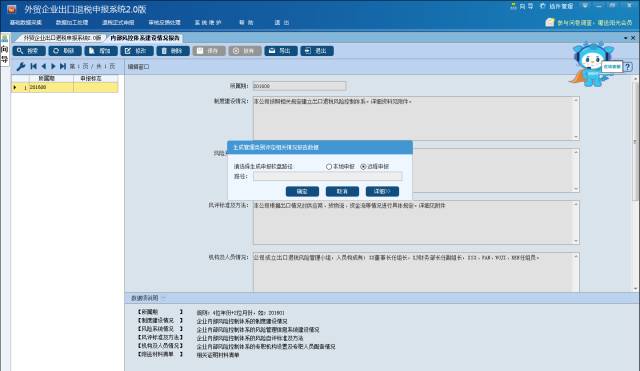The width and height of the screenshot is (640, 371).
Task: Open the tab list dropdown arrow
Action: pos(626,38)
